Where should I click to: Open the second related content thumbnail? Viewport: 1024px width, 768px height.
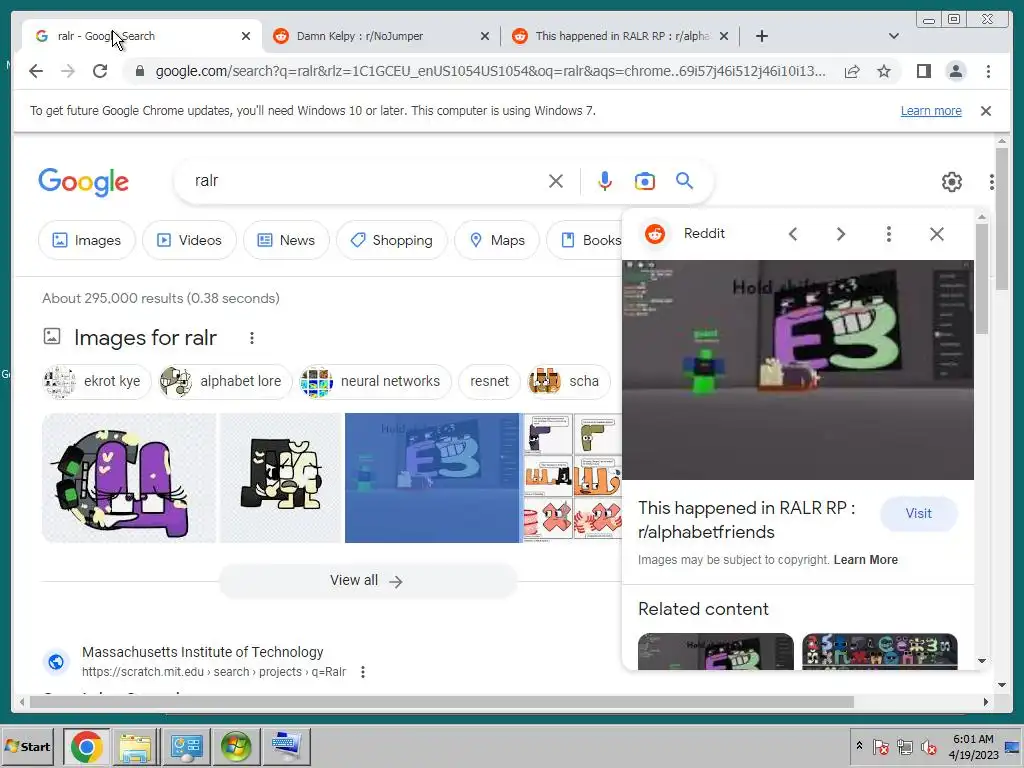(880, 651)
